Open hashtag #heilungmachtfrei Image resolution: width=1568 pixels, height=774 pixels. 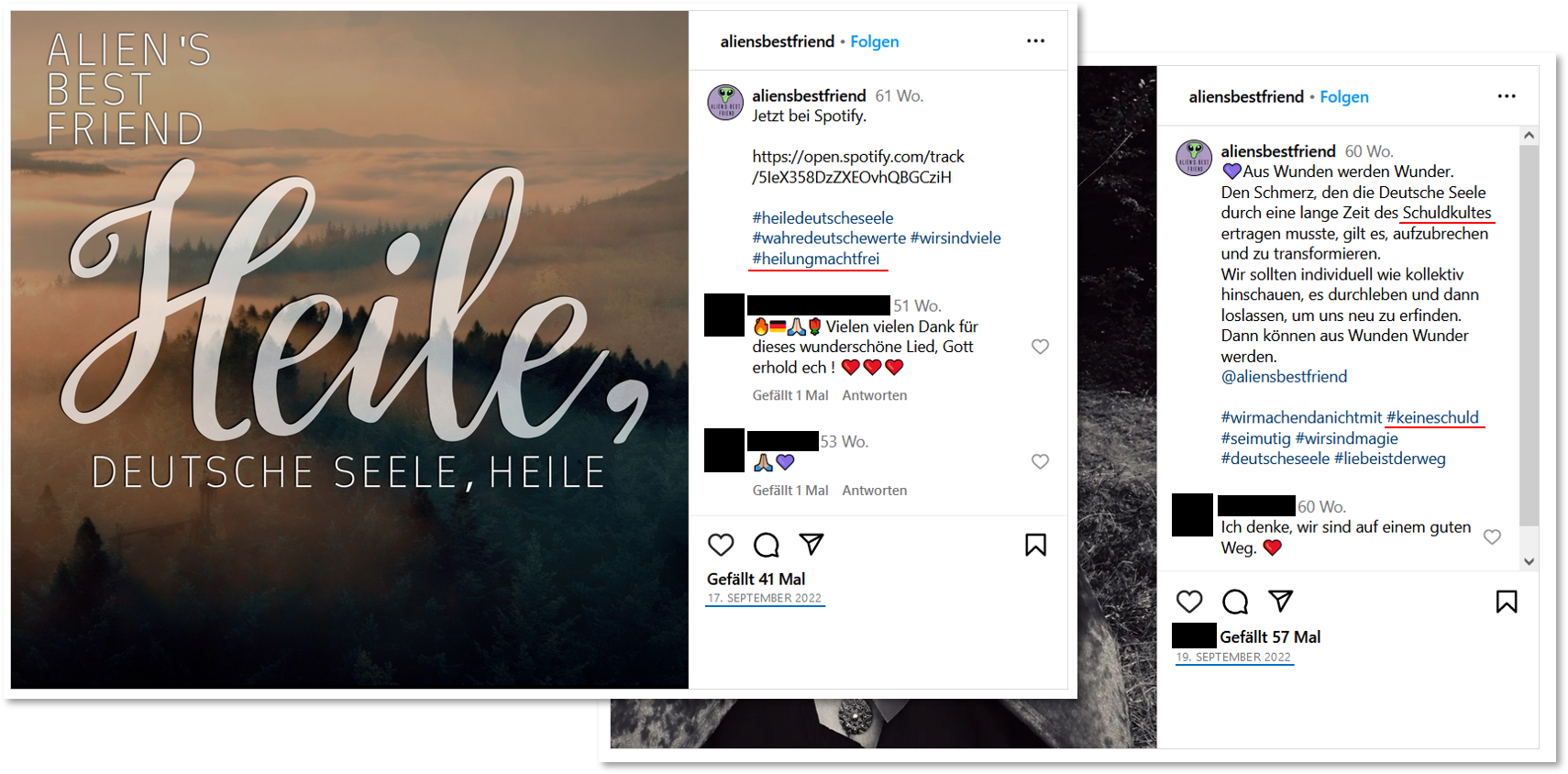[815, 259]
